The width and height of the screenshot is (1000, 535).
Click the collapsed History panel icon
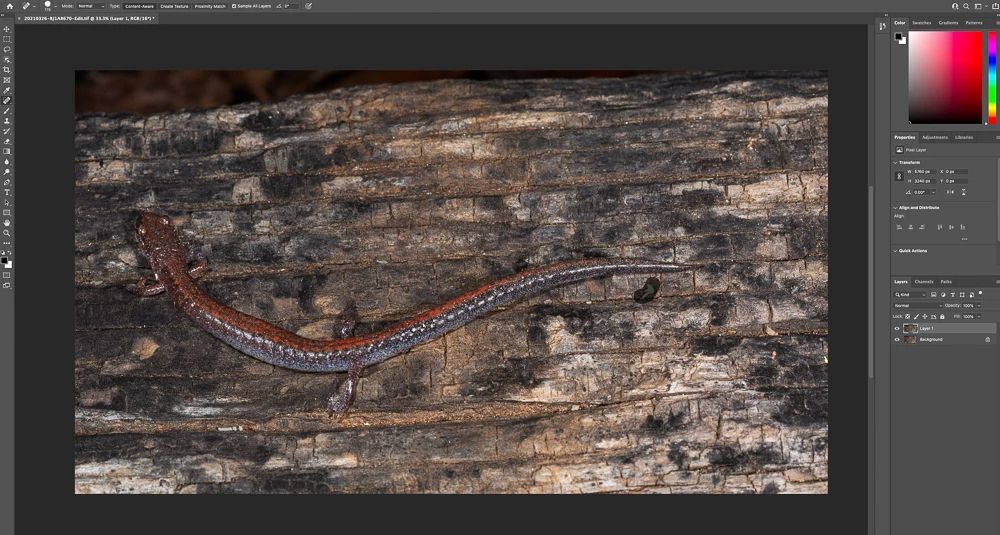[x=883, y=27]
